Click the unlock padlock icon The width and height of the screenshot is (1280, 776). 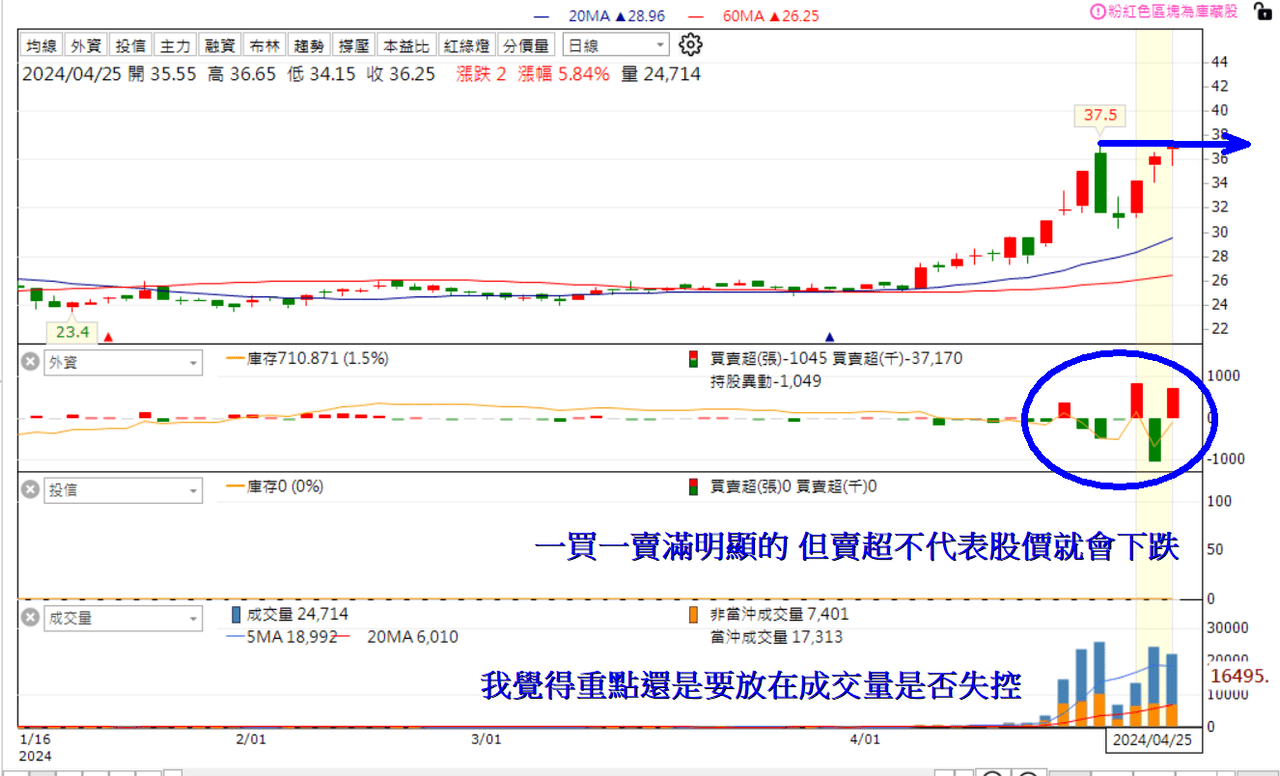pyautogui.click(x=1263, y=11)
